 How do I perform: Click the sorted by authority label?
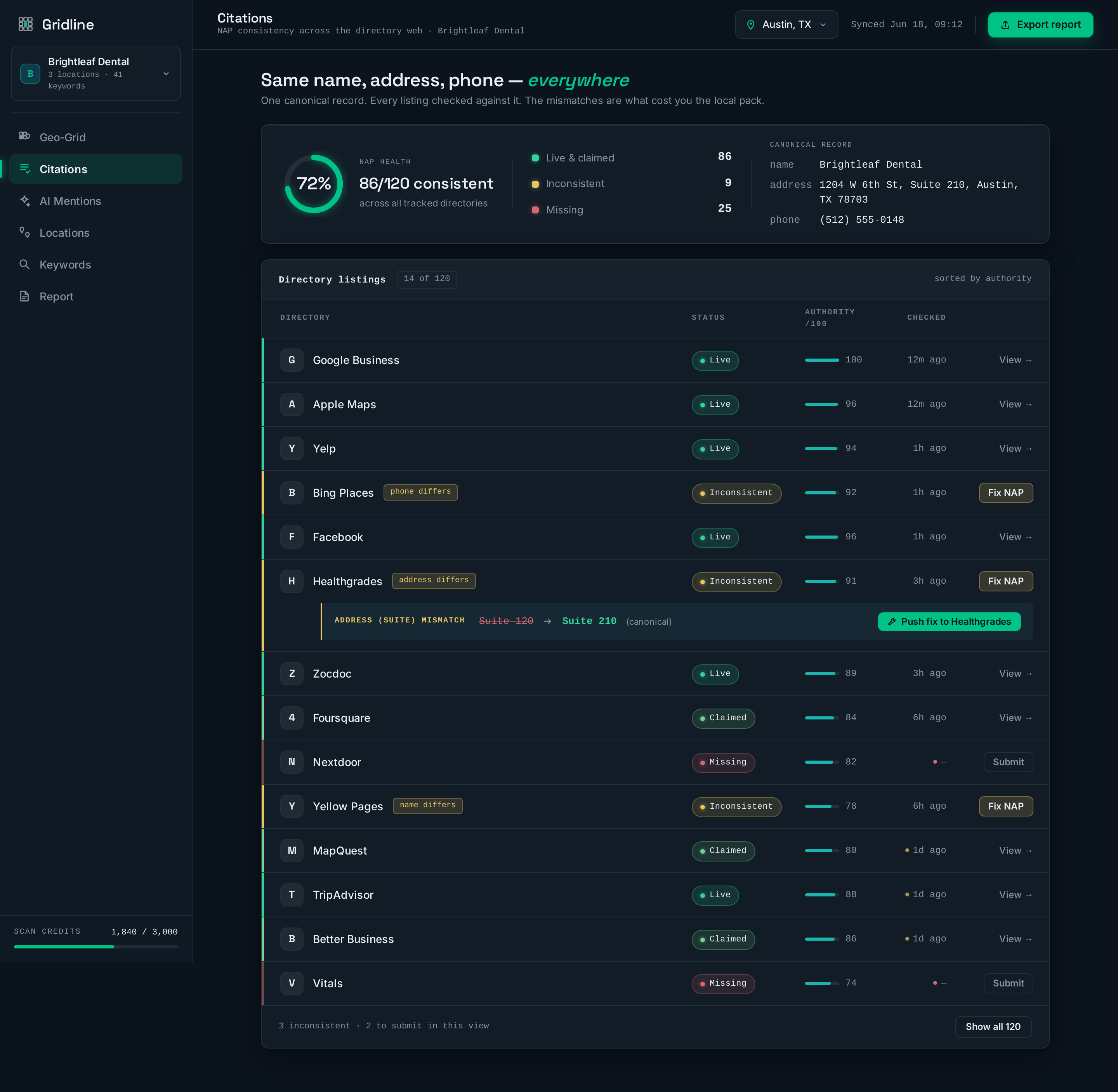983,279
